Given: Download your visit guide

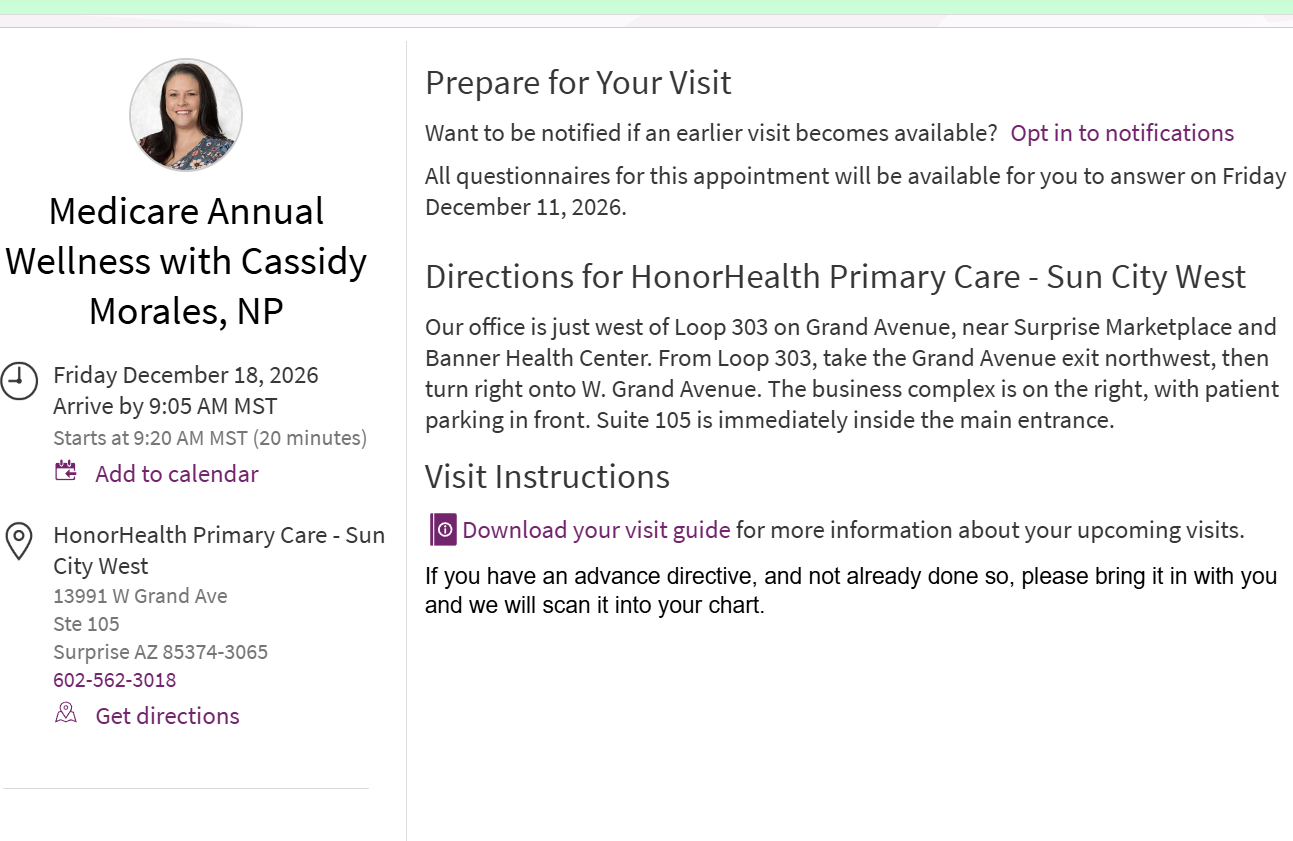Looking at the screenshot, I should pos(596,530).
